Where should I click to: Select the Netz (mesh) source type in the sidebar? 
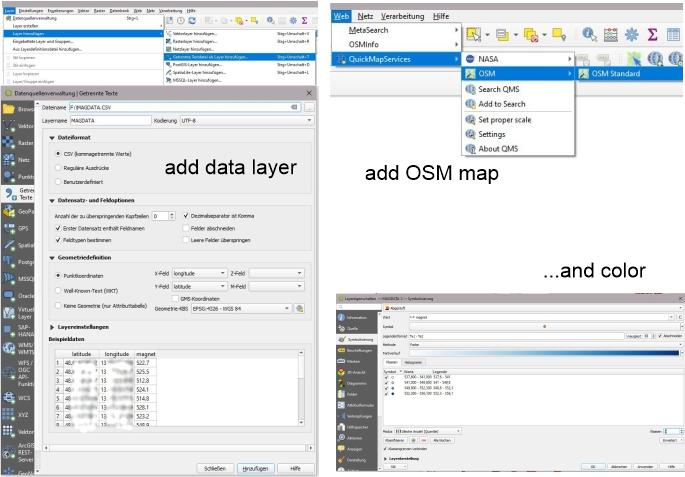(18, 160)
